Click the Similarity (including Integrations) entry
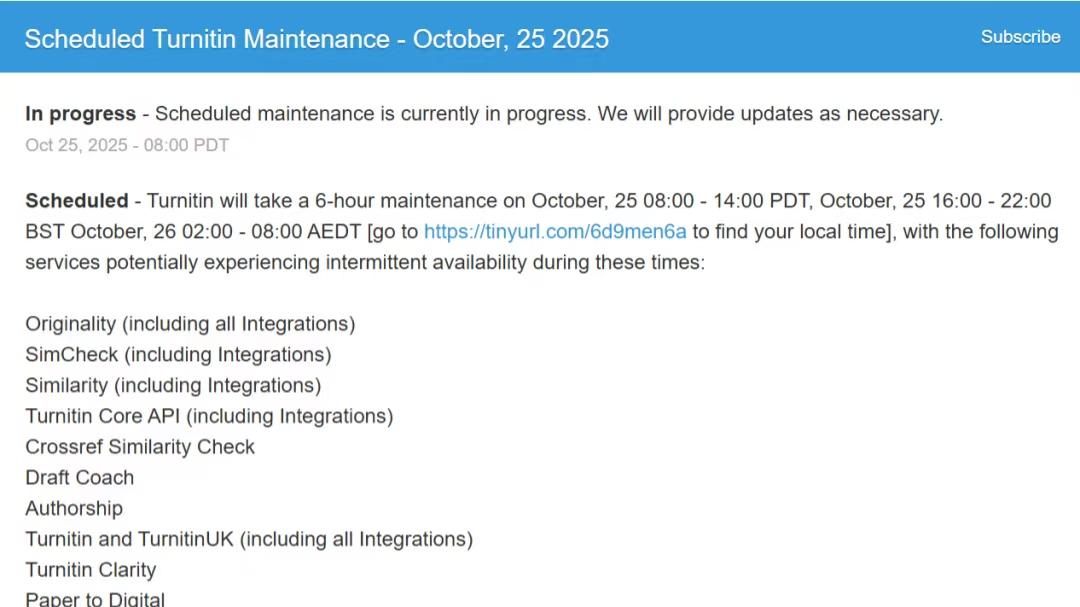 coord(173,386)
